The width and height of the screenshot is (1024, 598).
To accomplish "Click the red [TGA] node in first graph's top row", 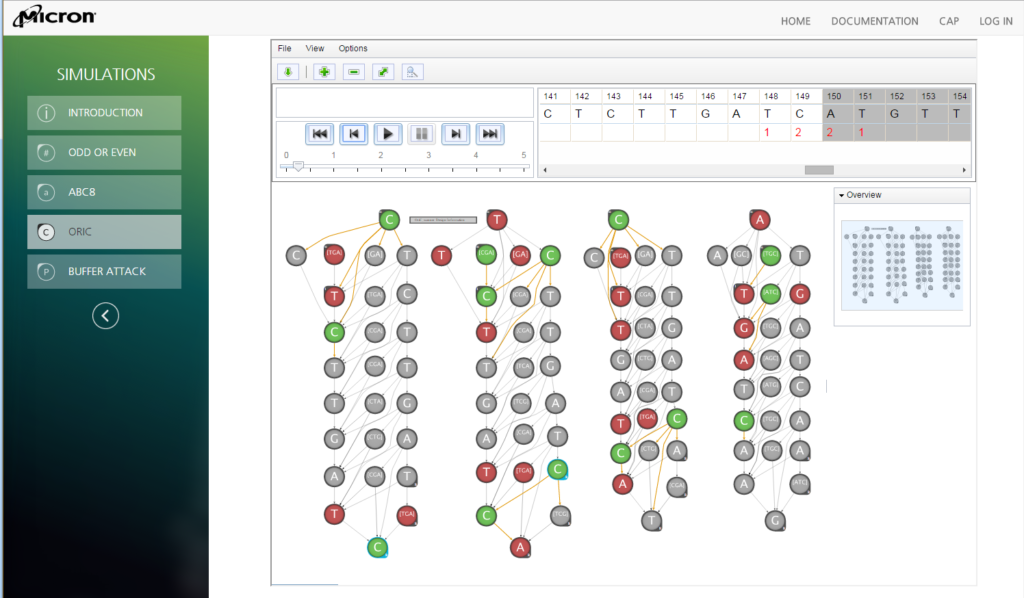I will [x=334, y=254].
